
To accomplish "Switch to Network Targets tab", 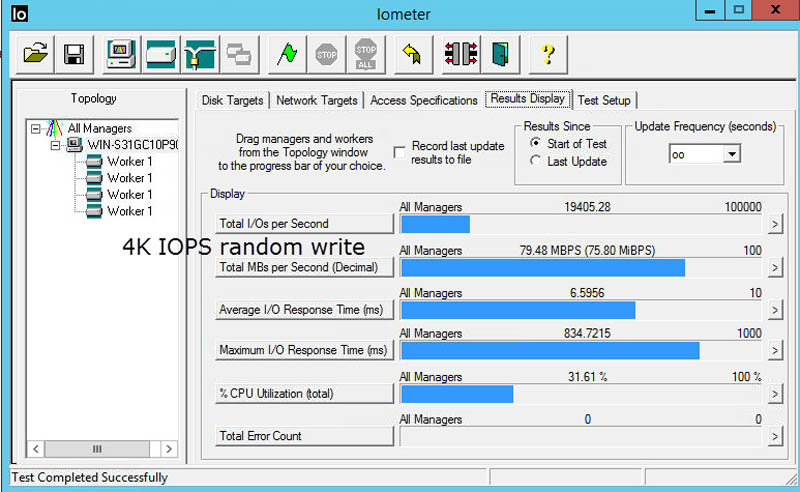I will 316,100.
